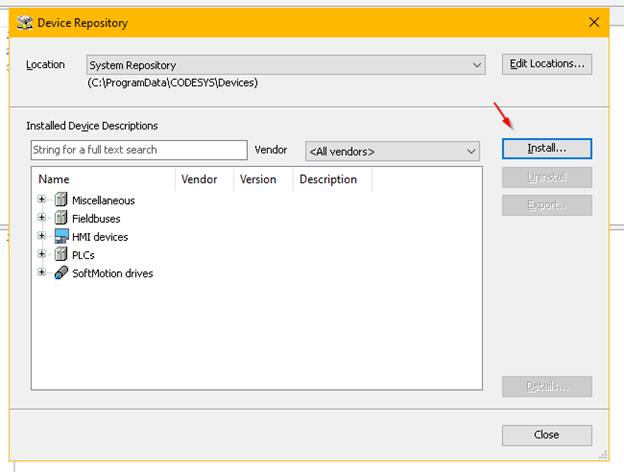Sort by the Version column header

pyautogui.click(x=263, y=179)
